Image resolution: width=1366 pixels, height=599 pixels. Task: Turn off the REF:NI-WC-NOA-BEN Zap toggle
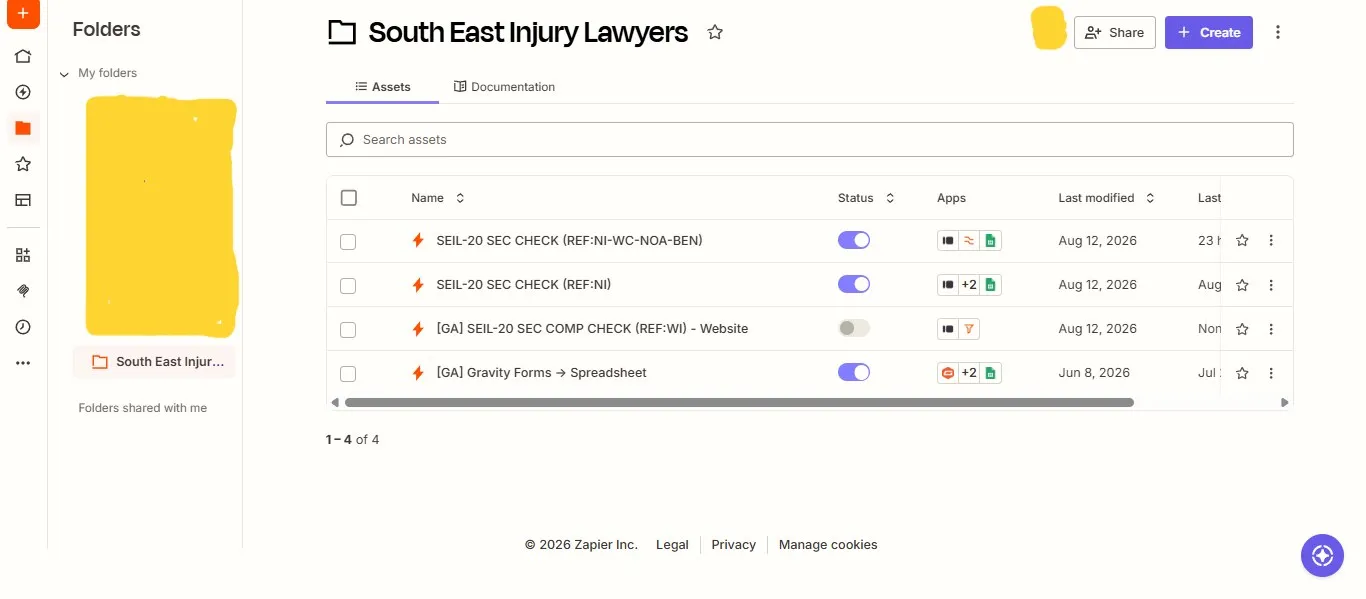pos(854,240)
